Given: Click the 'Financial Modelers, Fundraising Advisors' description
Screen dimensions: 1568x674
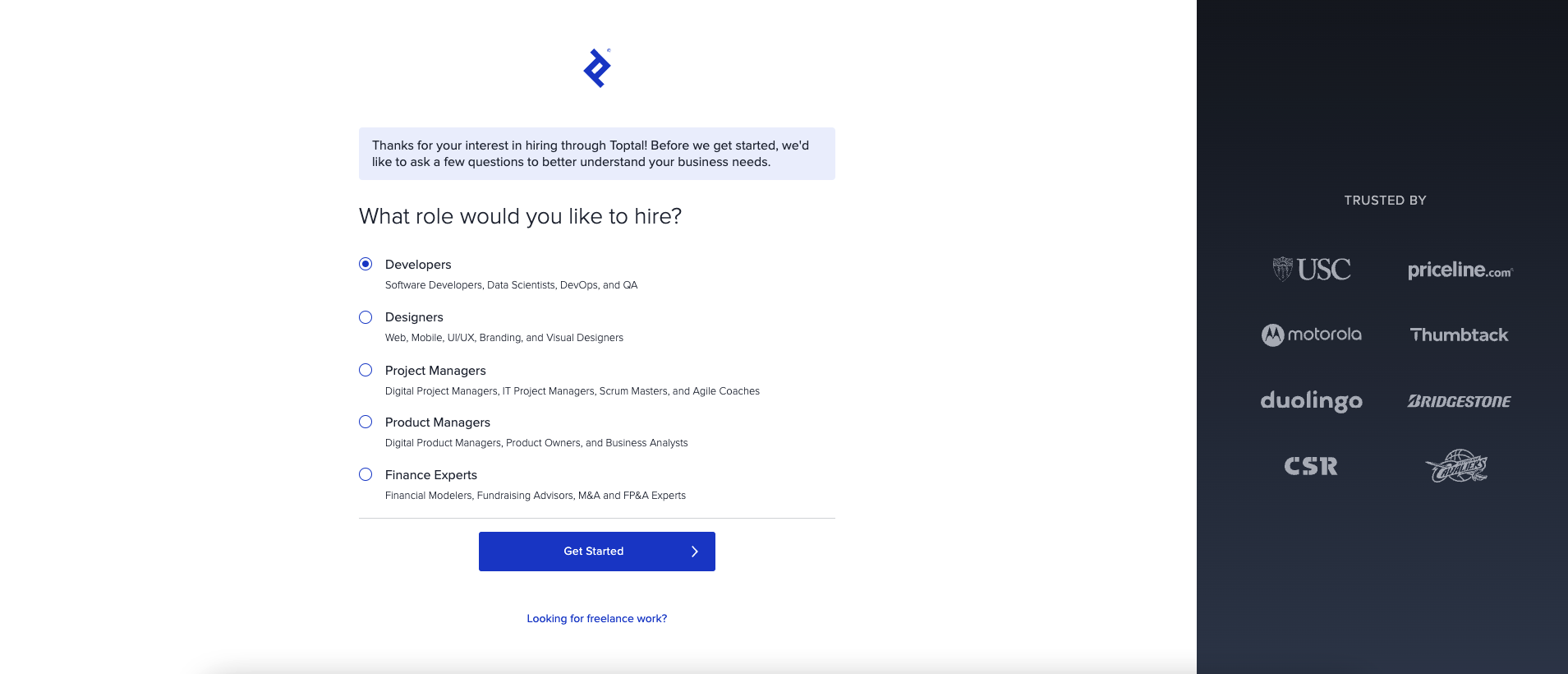Looking at the screenshot, I should pos(536,496).
